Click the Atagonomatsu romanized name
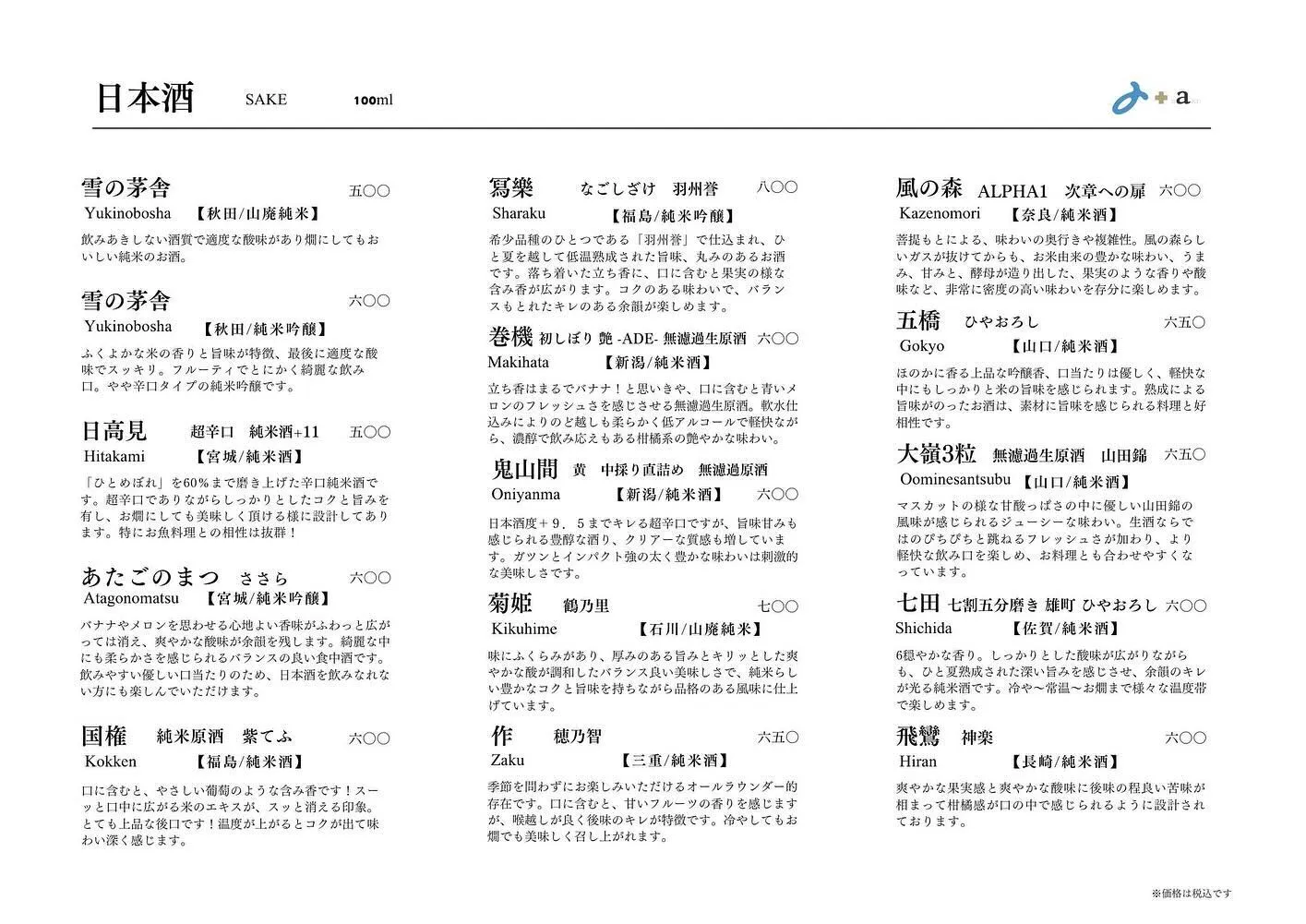Viewport: 1306px width, 924px height. [x=131, y=598]
